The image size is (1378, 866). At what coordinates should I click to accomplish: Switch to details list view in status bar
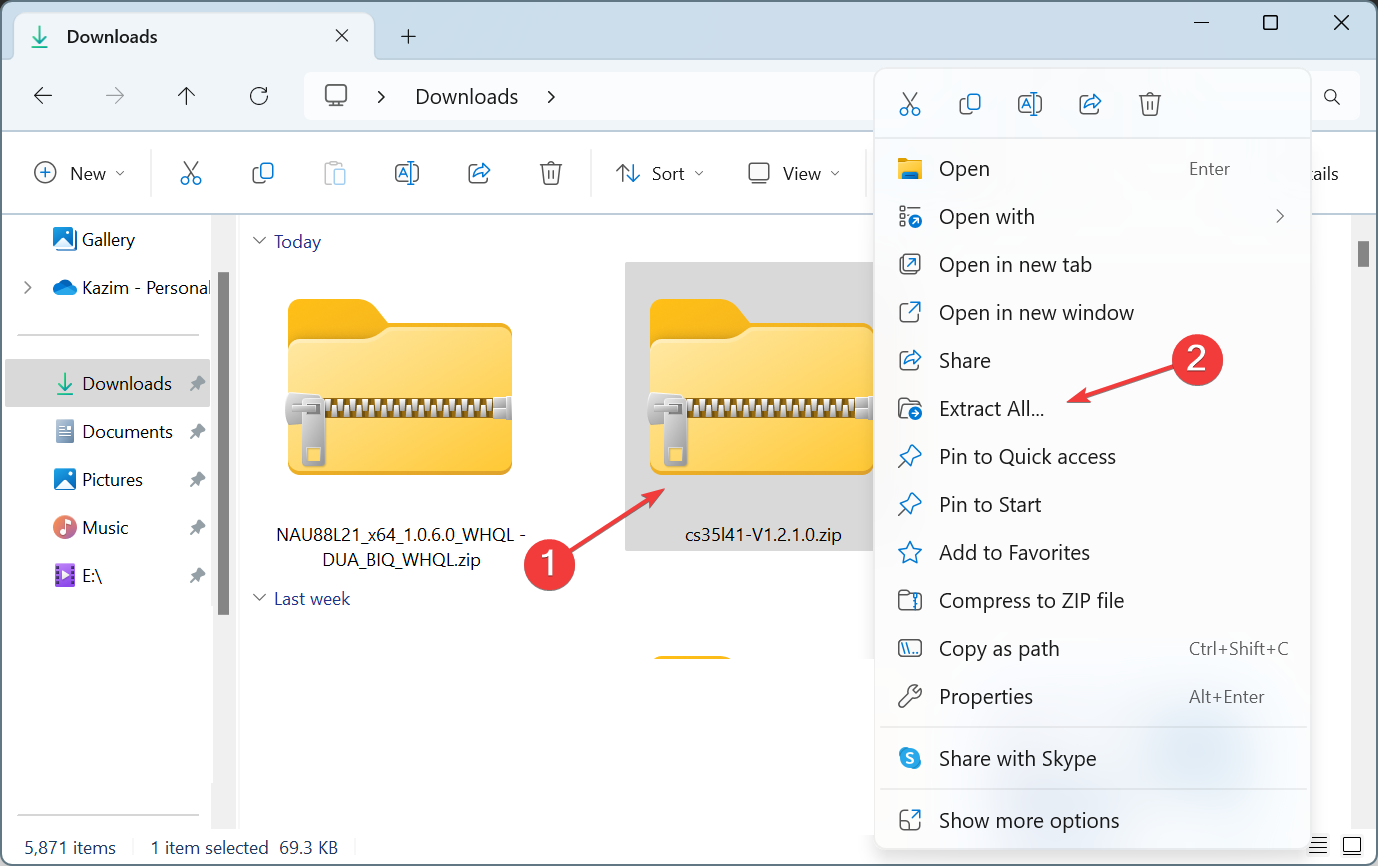pyautogui.click(x=1319, y=845)
